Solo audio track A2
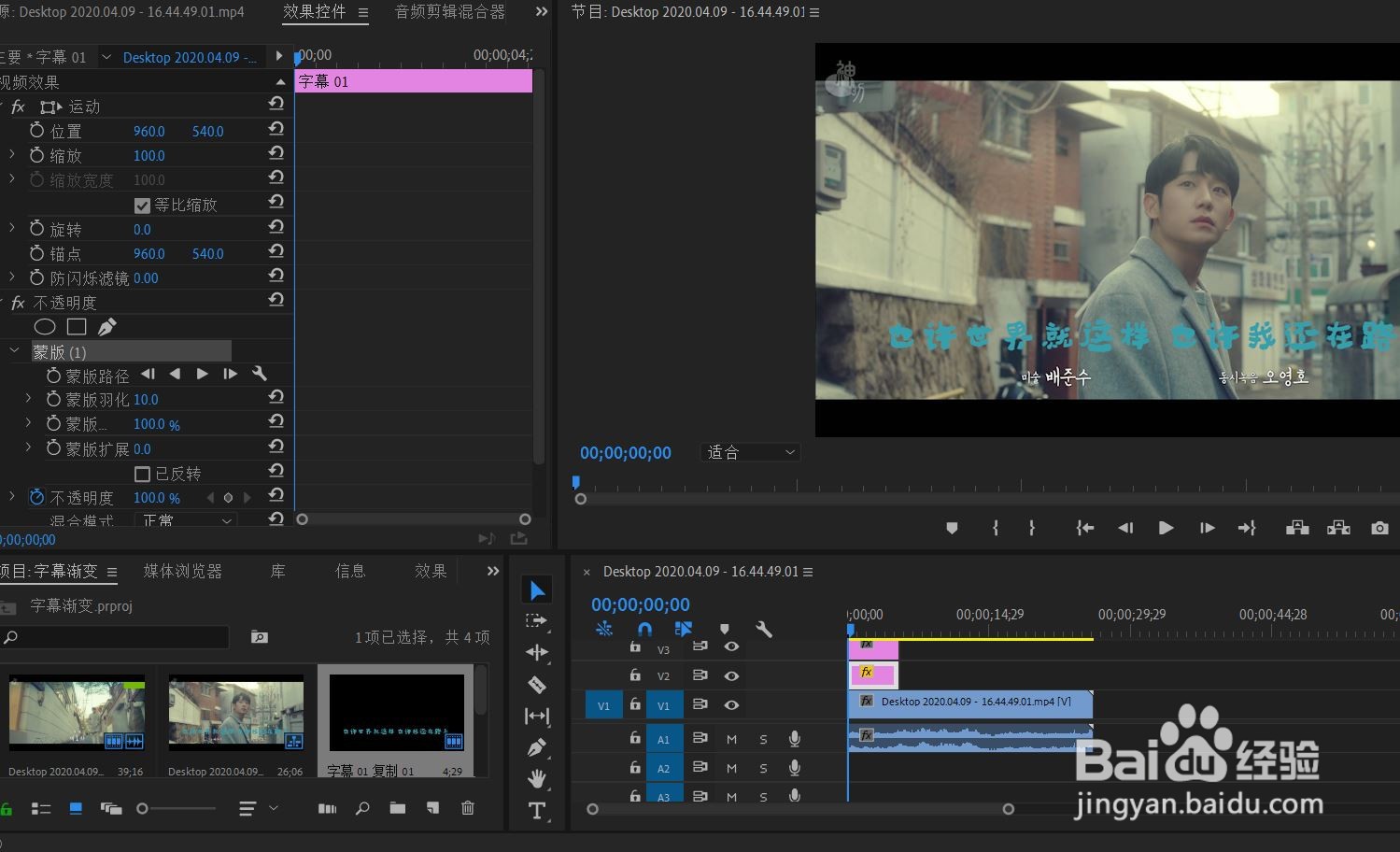The height and width of the screenshot is (852, 1400). tap(763, 769)
